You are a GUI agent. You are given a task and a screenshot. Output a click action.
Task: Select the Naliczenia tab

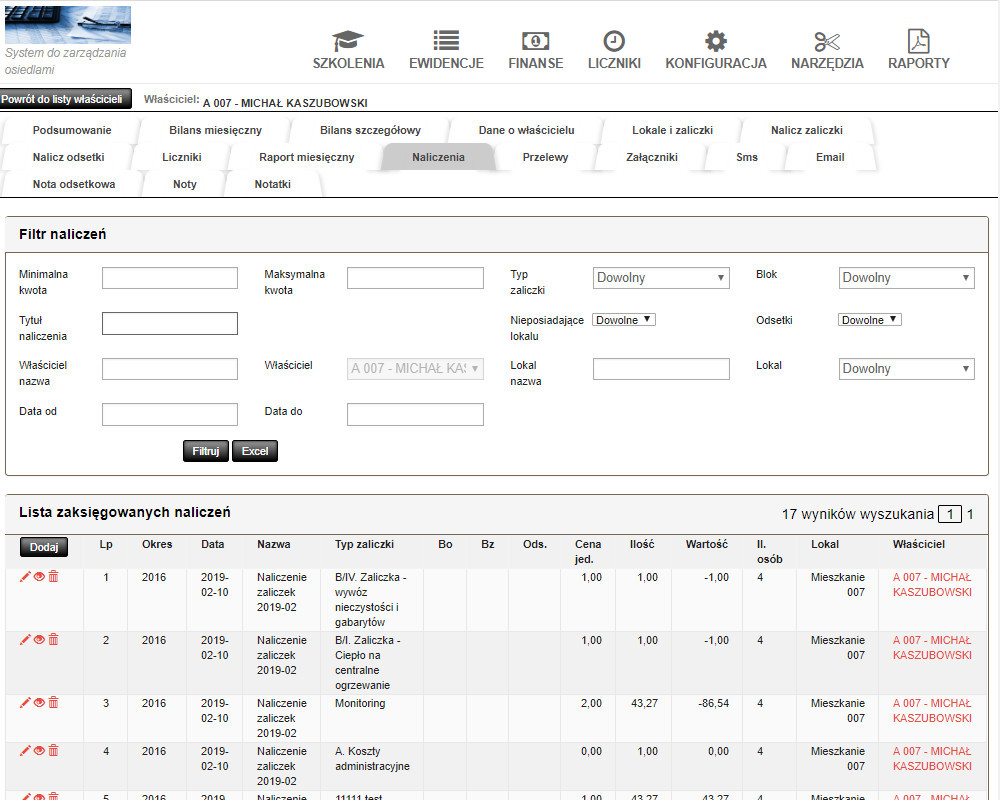tap(438, 157)
